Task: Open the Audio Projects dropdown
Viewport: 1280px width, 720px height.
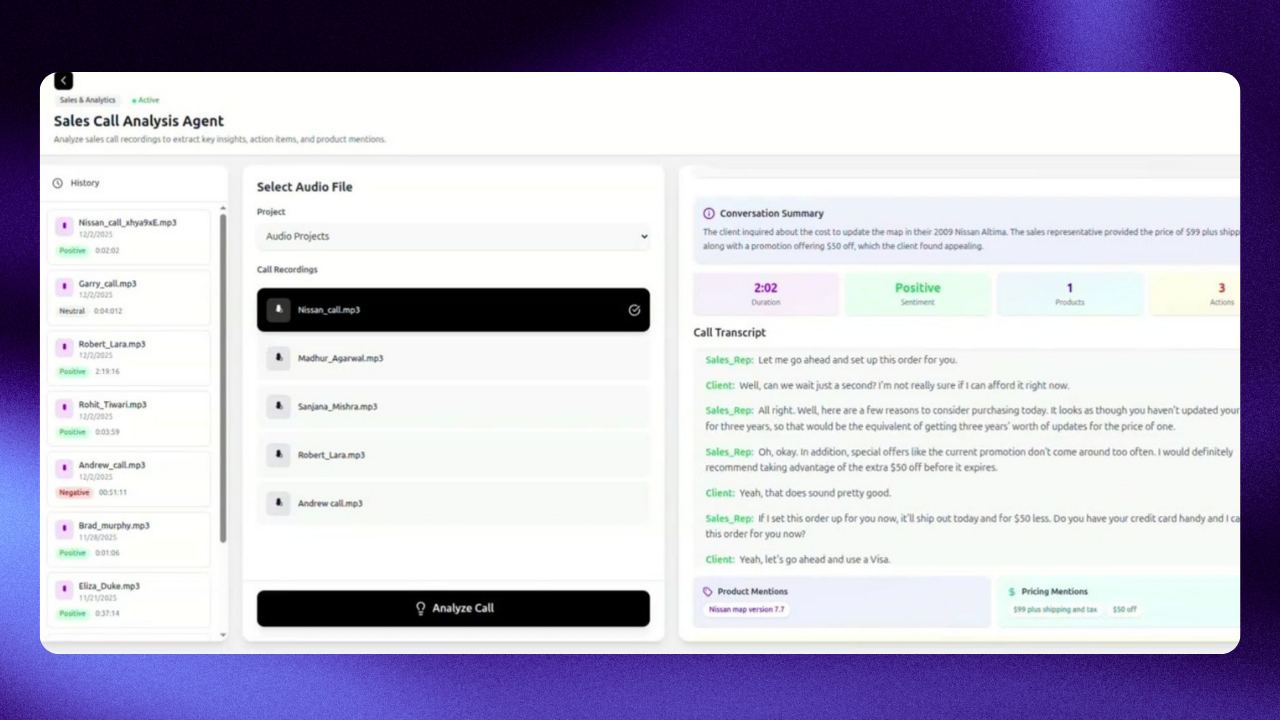Action: 453,236
